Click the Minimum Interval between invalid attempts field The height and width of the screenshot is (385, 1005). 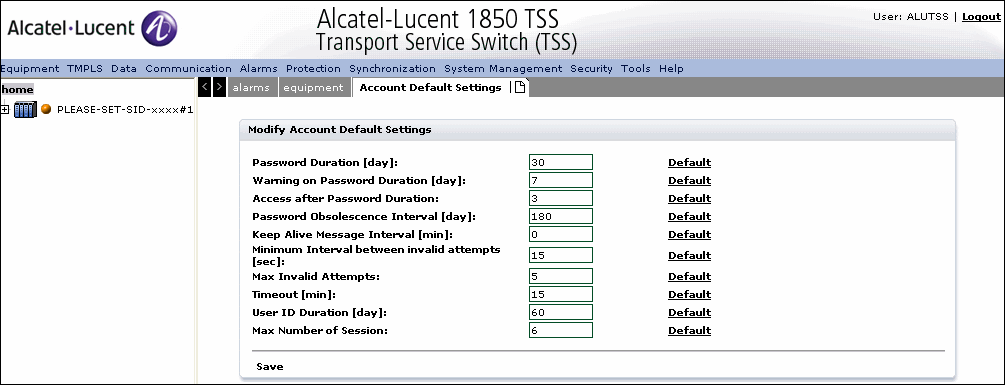tap(561, 255)
